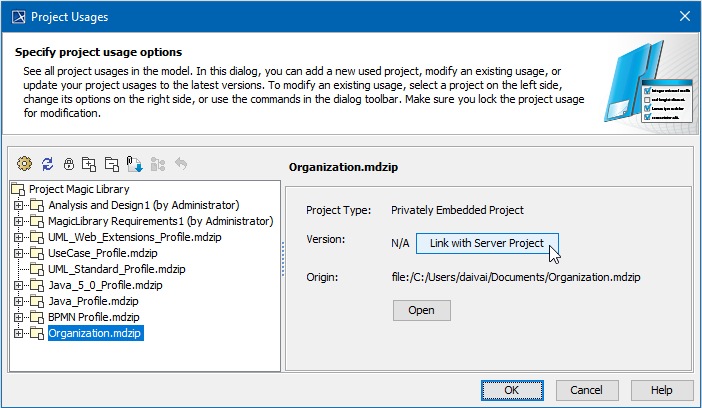Select UseCase_Profile.mdzip in the project tree
Viewport: 702px width, 408px height.
pos(98,254)
